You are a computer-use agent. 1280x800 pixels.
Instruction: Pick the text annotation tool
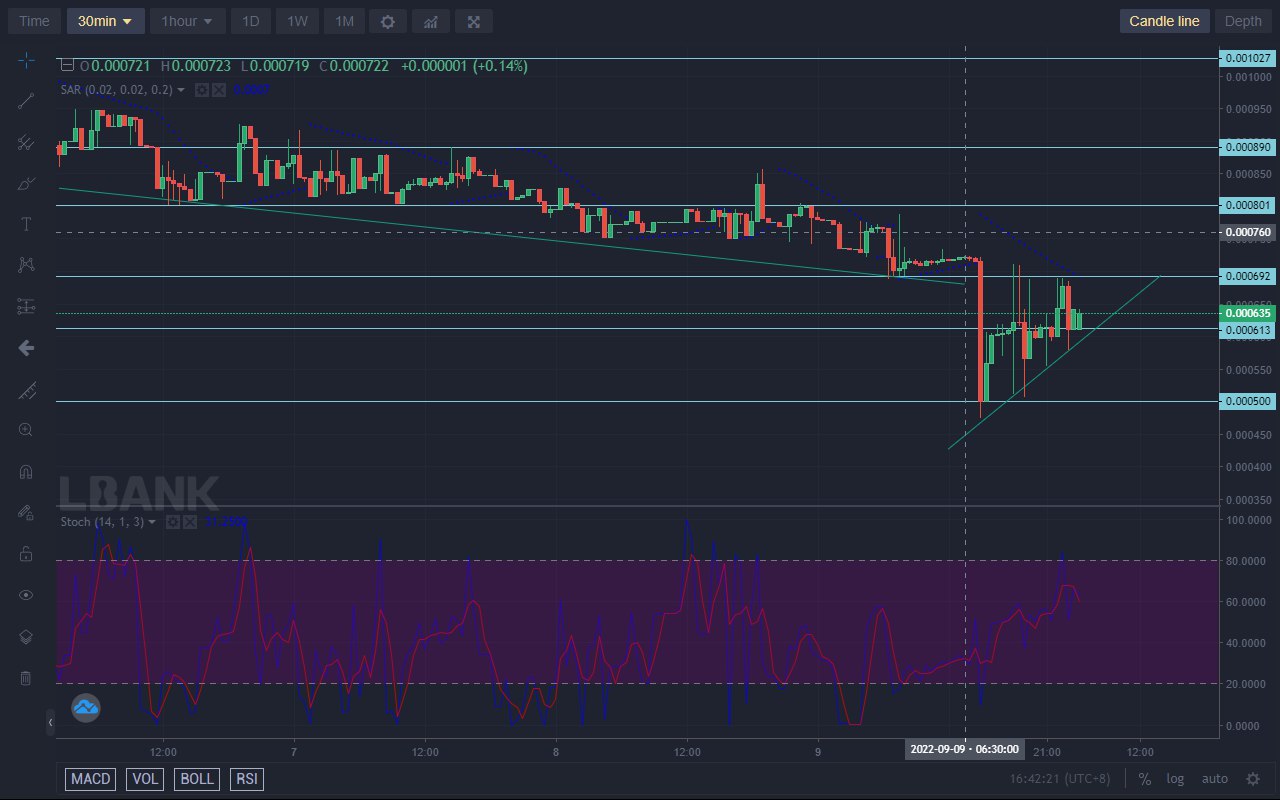(x=26, y=224)
